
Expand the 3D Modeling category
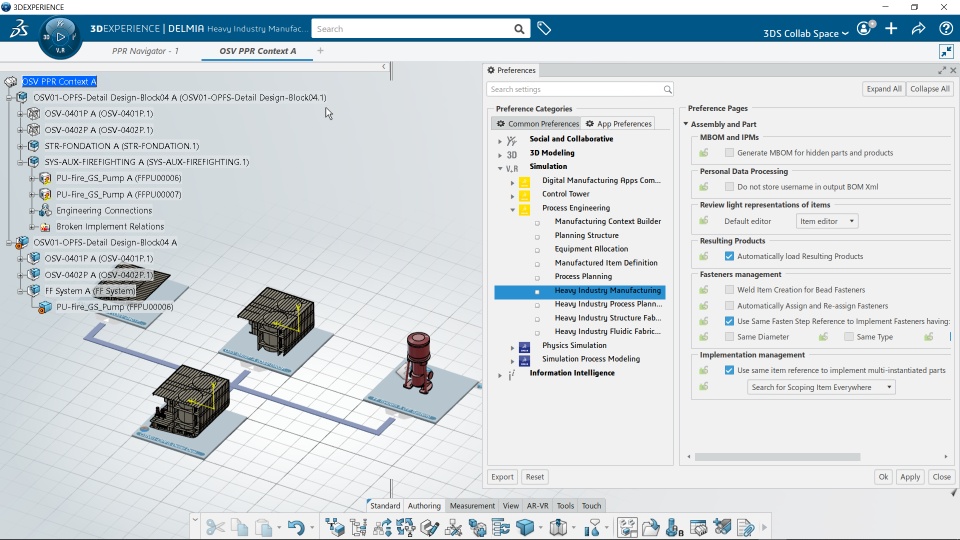point(500,155)
